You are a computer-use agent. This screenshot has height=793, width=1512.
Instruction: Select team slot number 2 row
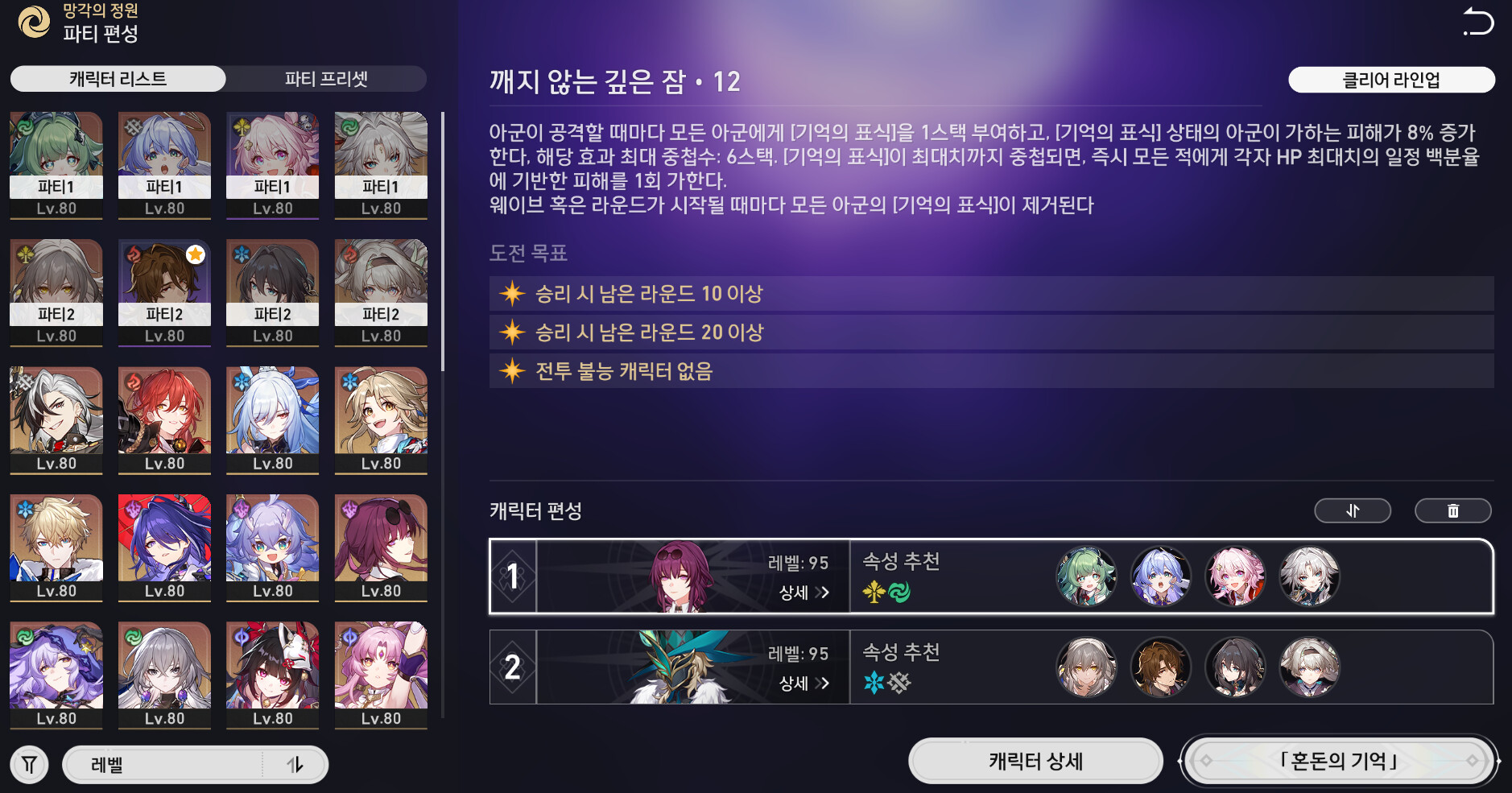click(x=991, y=667)
